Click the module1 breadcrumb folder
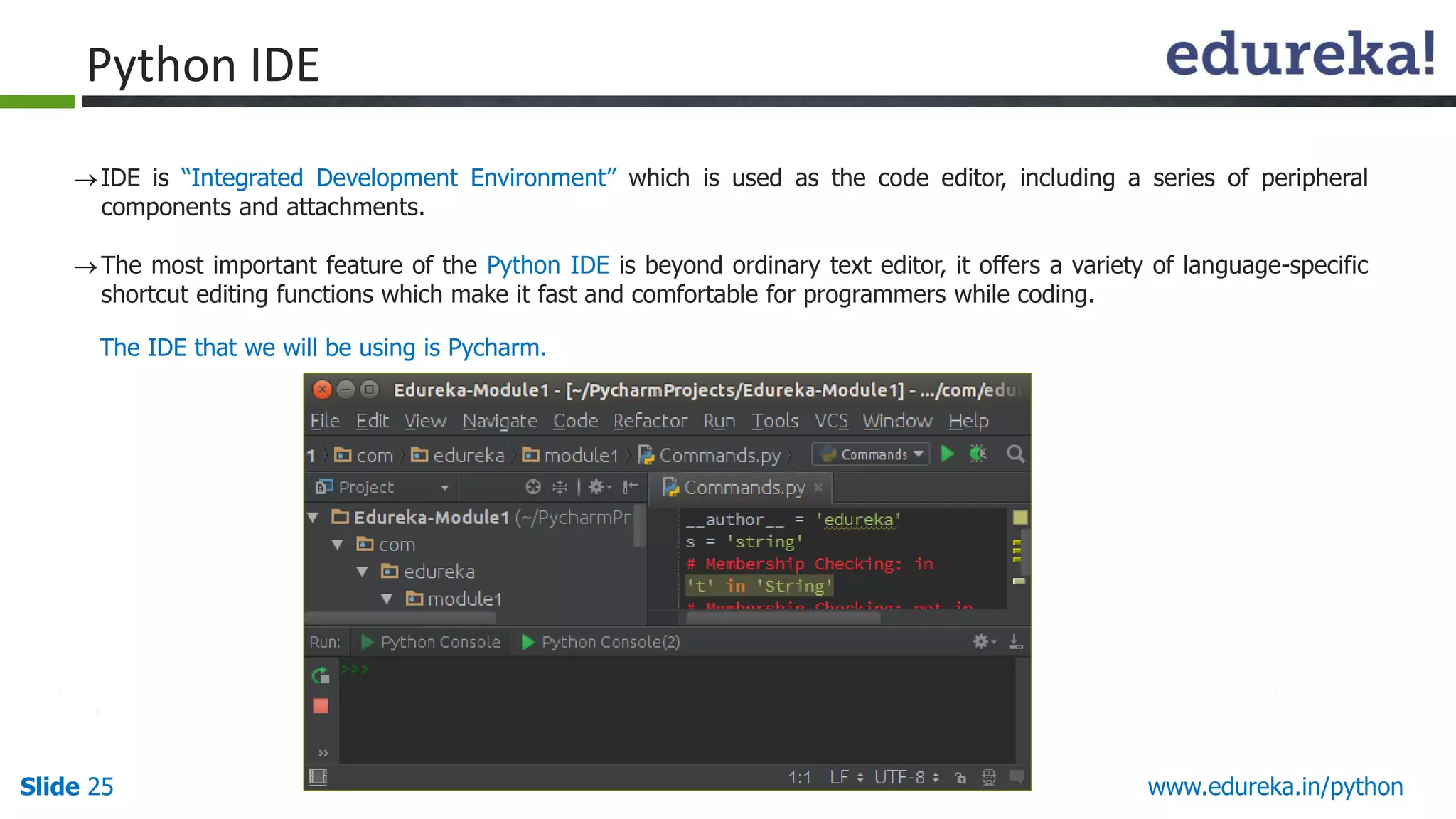This screenshot has width=1456, height=819. coord(570,455)
